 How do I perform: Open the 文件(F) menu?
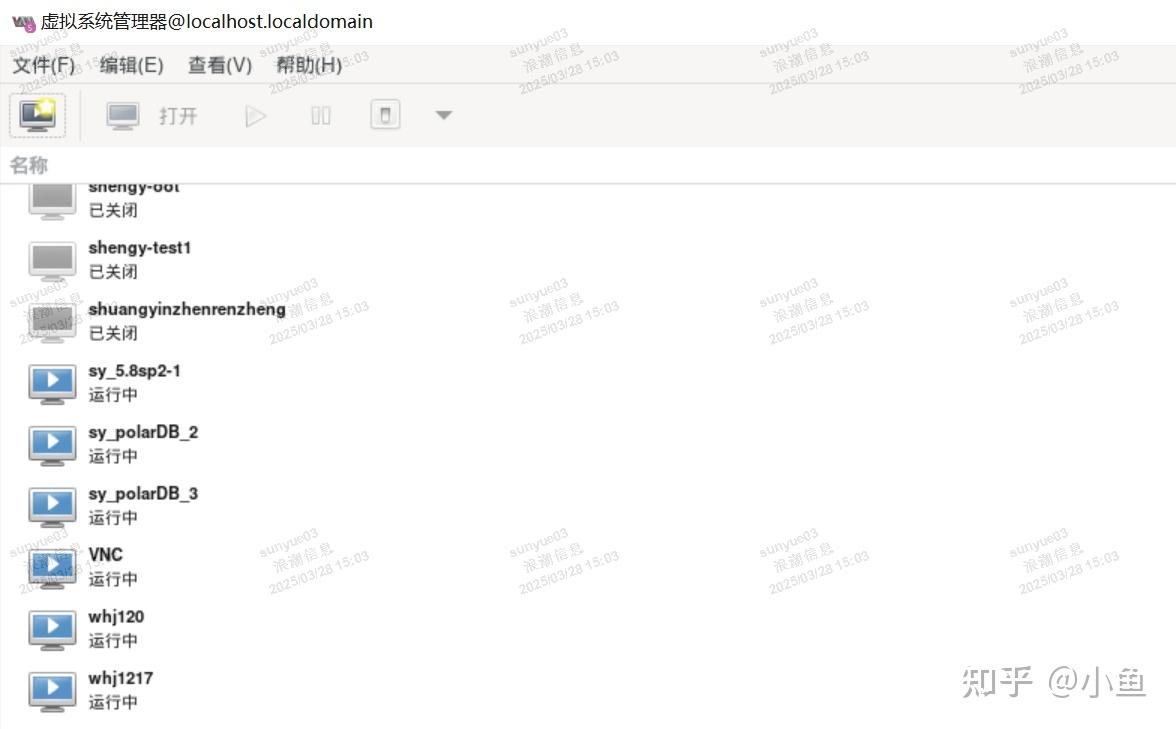(x=44, y=65)
